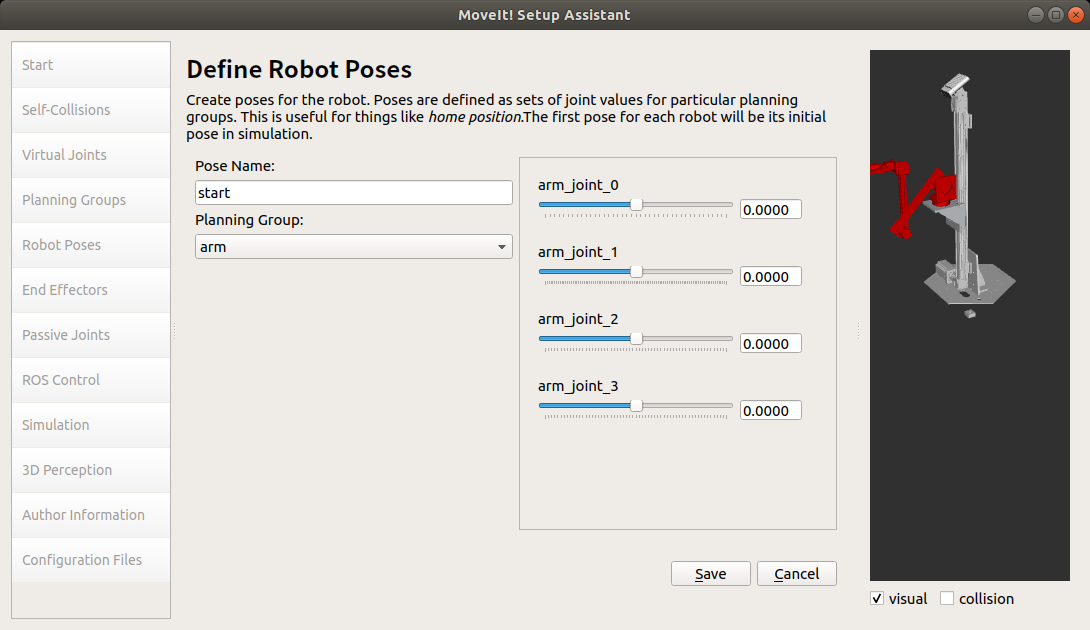Click the arm_joint_0 value field
The image size is (1090, 630).
(x=770, y=209)
